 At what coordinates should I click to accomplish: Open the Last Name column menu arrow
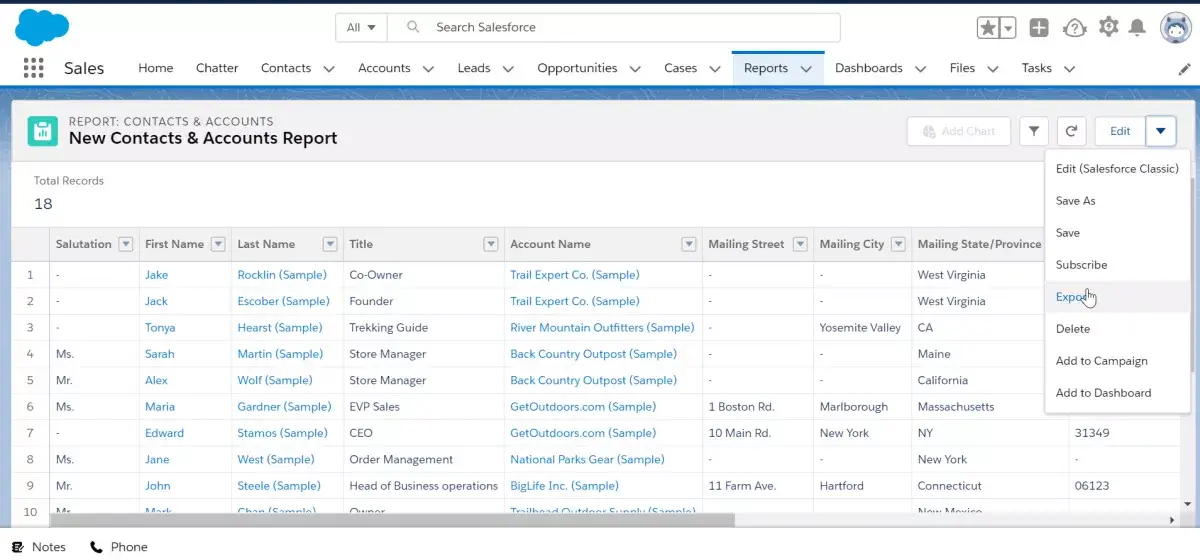tap(330, 244)
